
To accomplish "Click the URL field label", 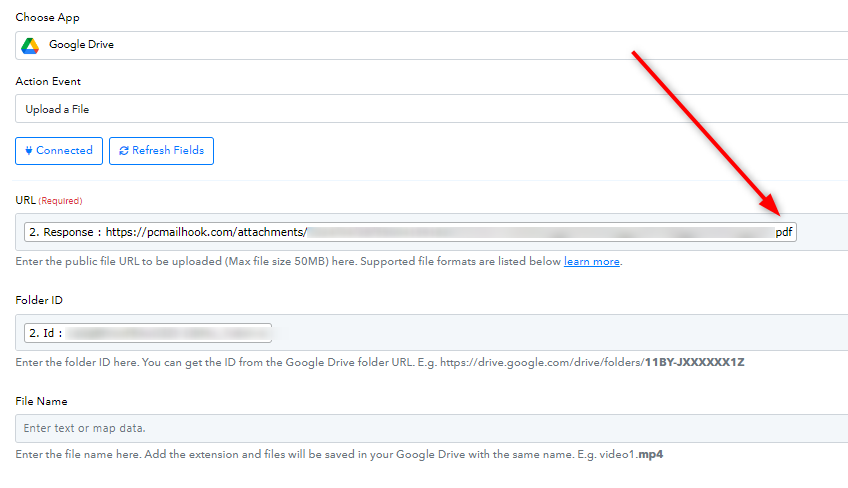I will click(x=25, y=200).
